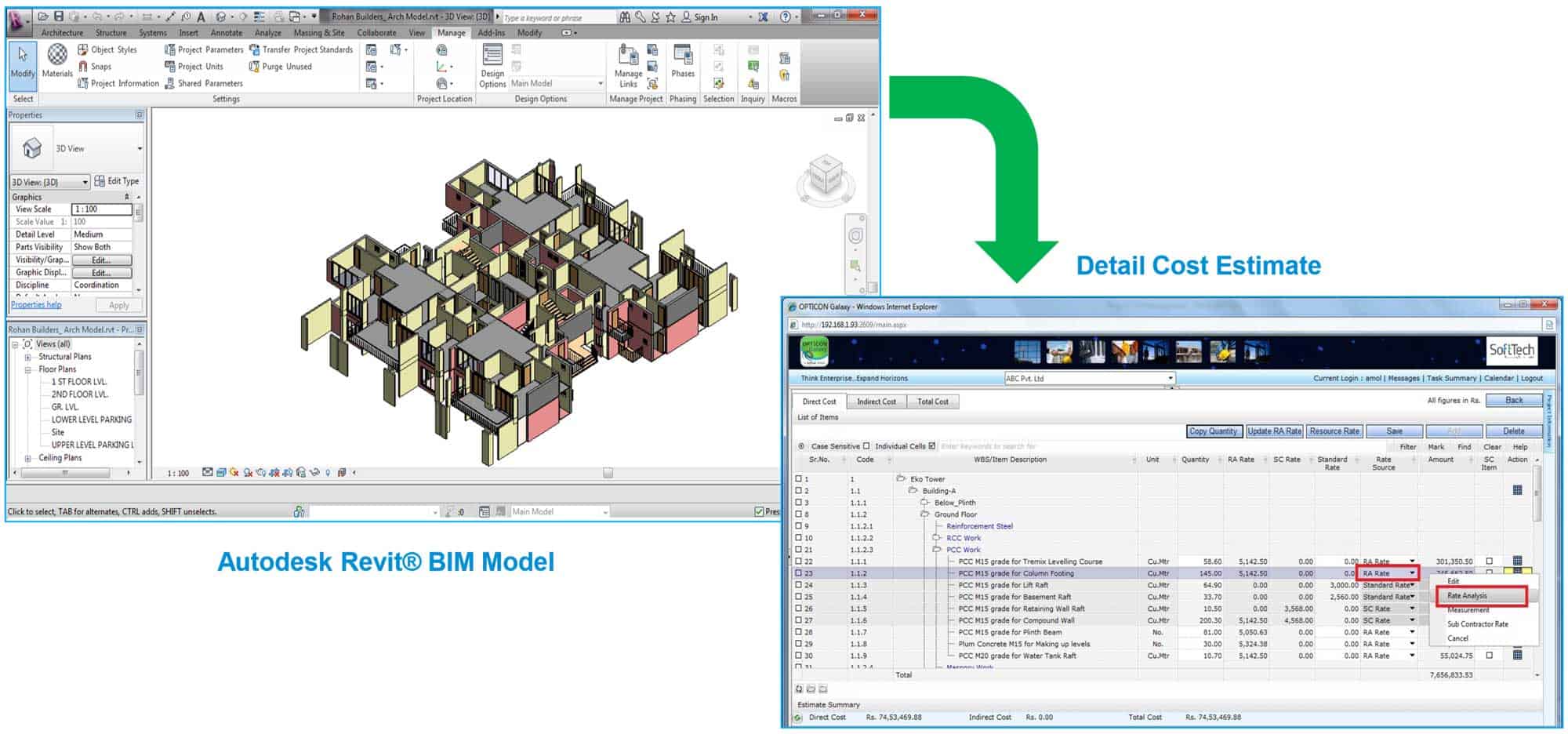
Task: Open Project Information
Action: click(x=118, y=83)
